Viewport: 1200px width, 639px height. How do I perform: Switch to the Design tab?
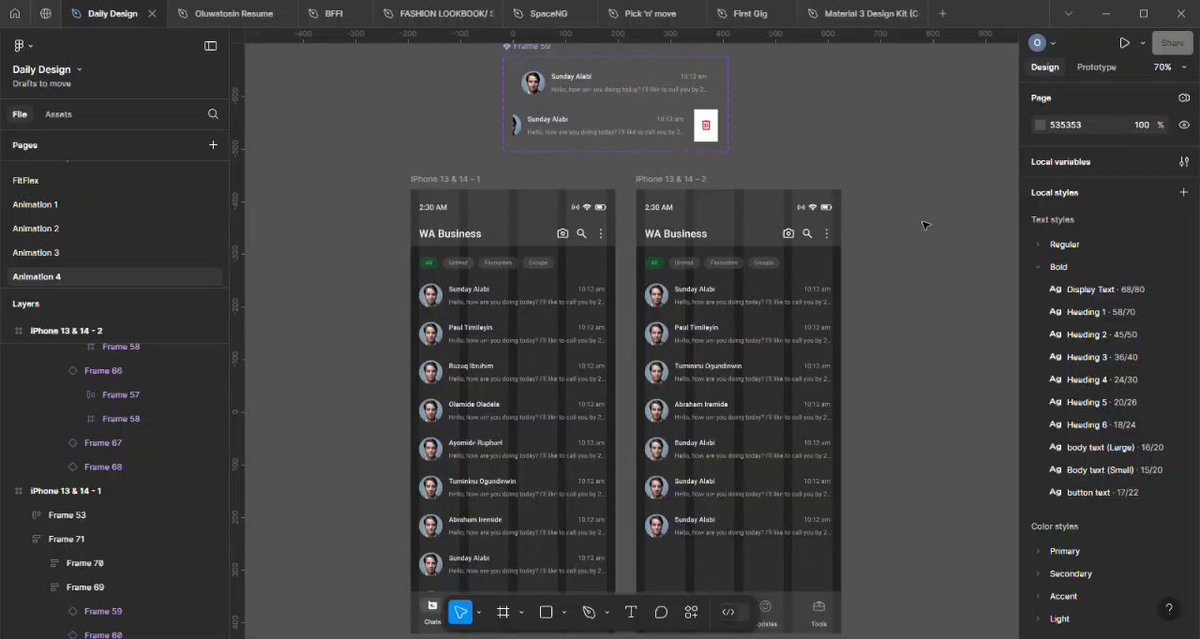[x=1045, y=67]
